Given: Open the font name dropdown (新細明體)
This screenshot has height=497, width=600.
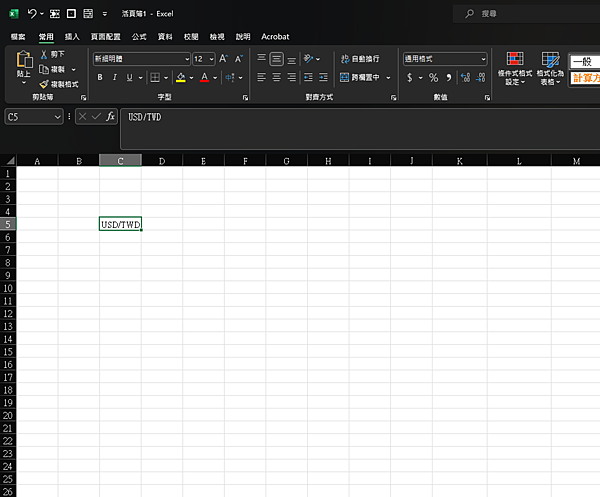Looking at the screenshot, I should pos(186,59).
